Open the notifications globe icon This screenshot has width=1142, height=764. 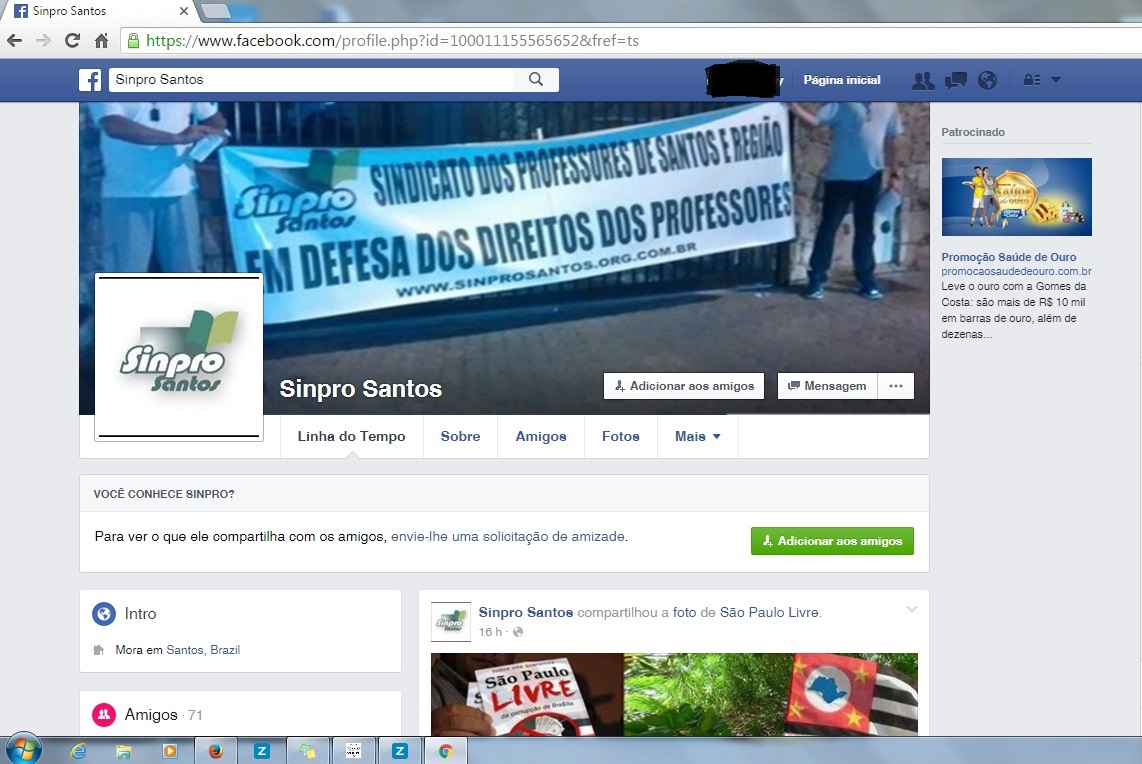(988, 80)
